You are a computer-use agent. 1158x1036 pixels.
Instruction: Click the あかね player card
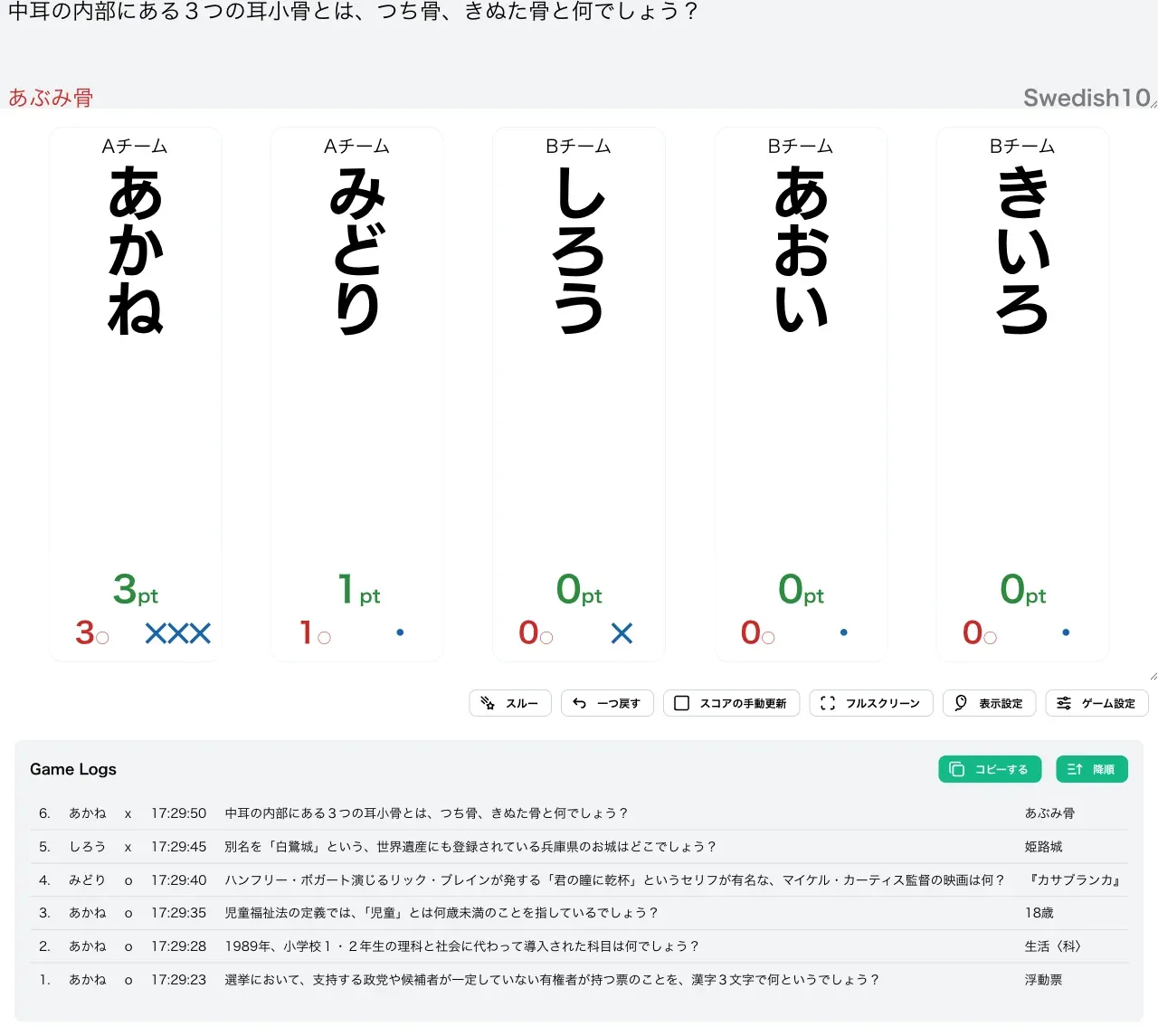[x=135, y=394]
